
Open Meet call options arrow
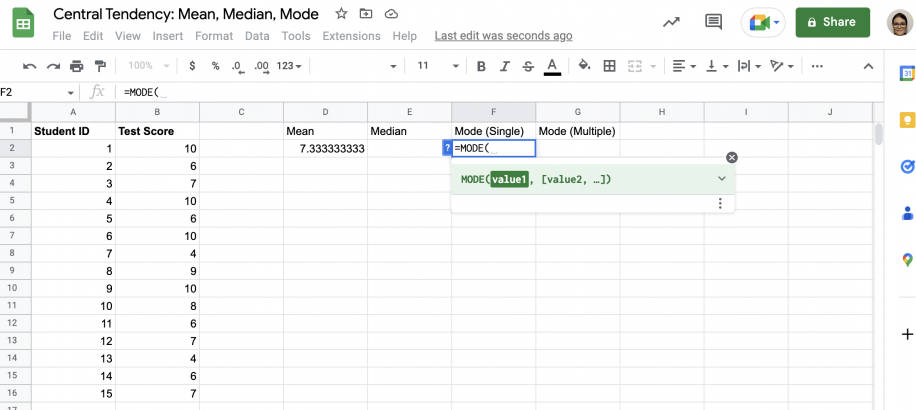point(777,23)
